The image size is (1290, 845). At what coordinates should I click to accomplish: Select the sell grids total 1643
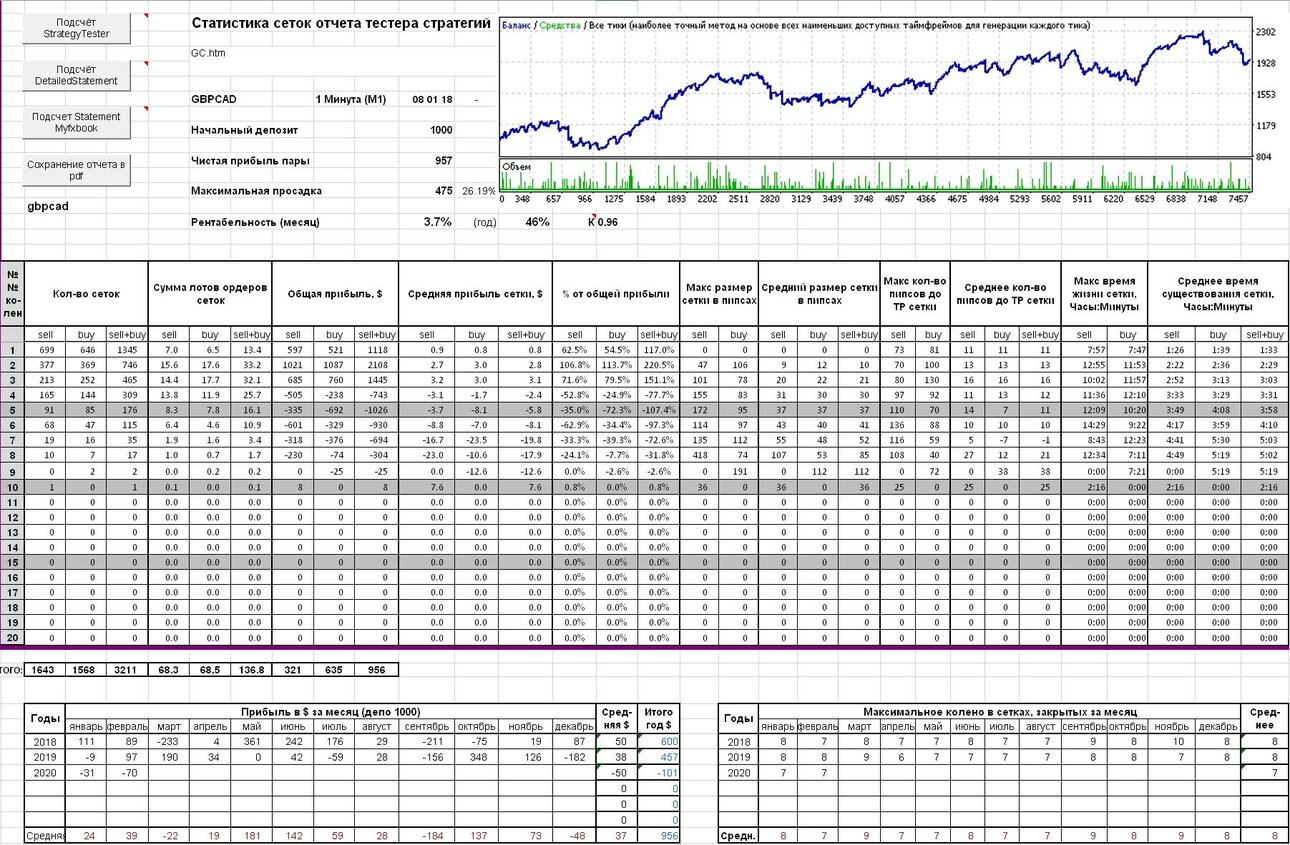point(45,669)
